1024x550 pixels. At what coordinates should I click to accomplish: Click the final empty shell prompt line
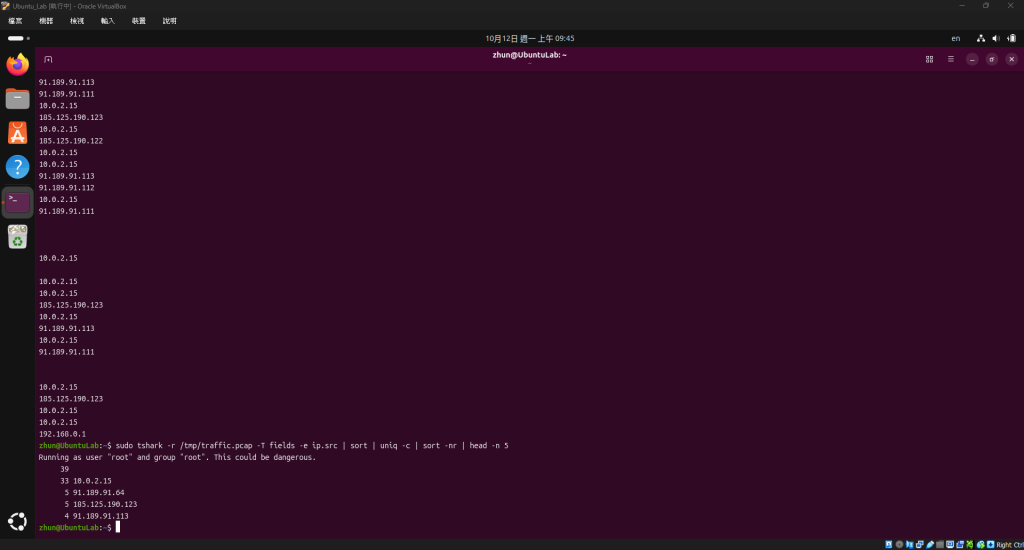tap(79, 528)
